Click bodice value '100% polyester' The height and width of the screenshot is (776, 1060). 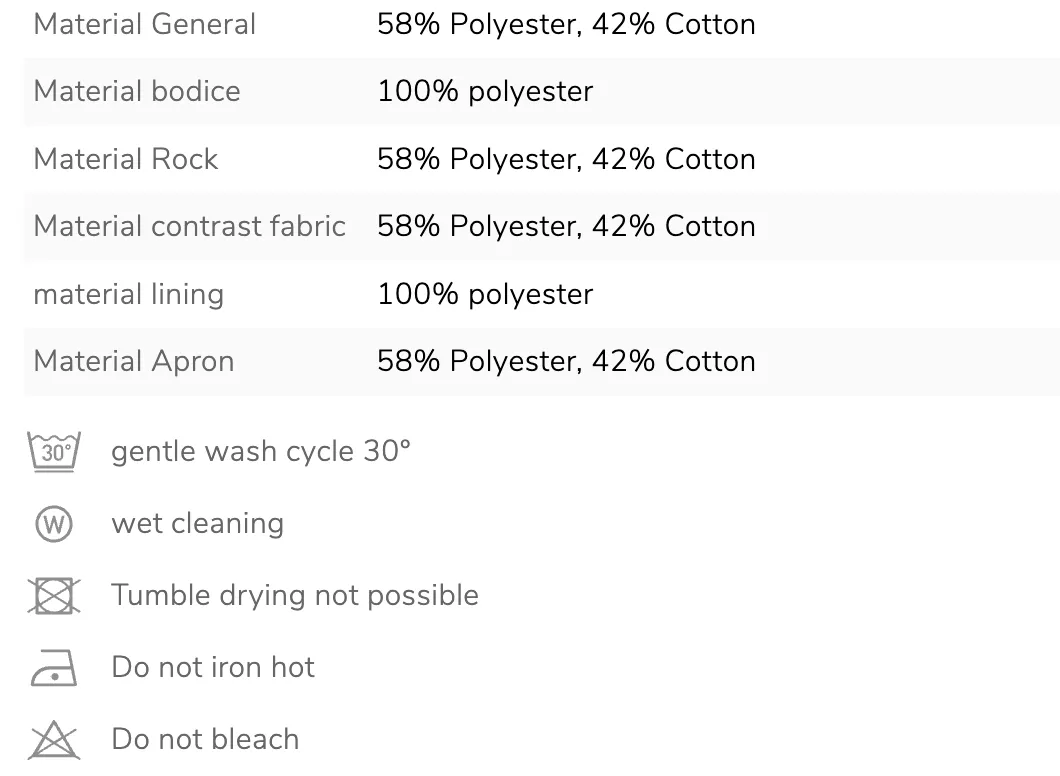(485, 92)
